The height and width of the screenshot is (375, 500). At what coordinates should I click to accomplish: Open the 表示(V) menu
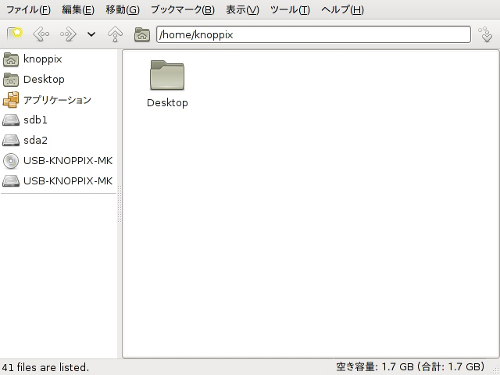[x=243, y=10]
